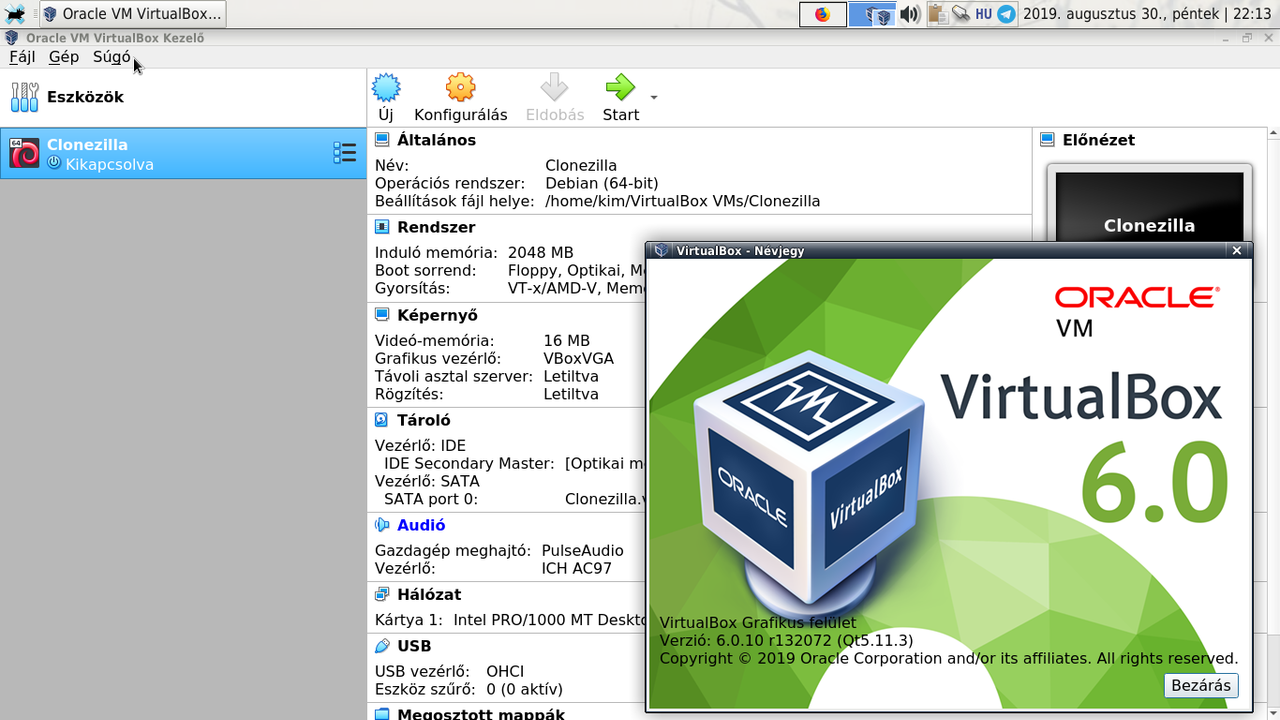Click Bezárás button in about dialog

tap(1201, 685)
